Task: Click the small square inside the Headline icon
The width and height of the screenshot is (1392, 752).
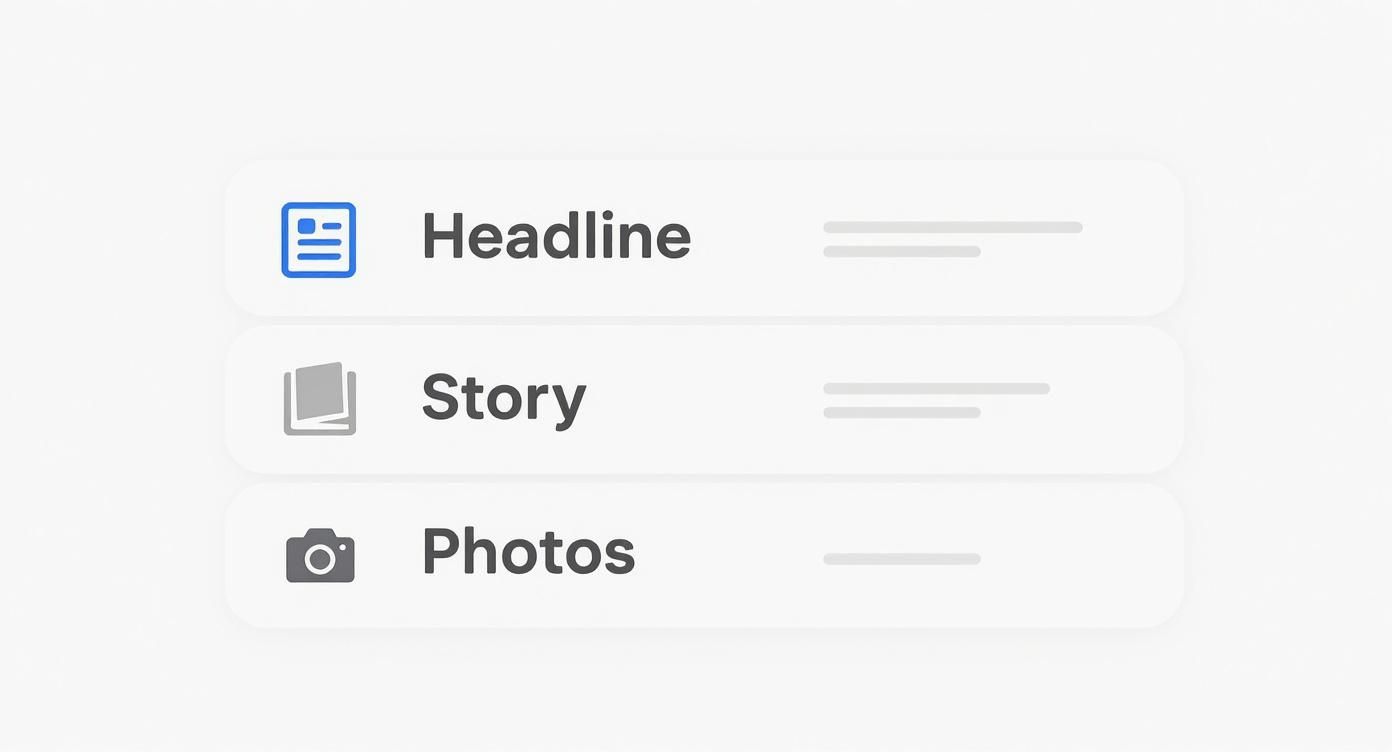Action: [307, 226]
